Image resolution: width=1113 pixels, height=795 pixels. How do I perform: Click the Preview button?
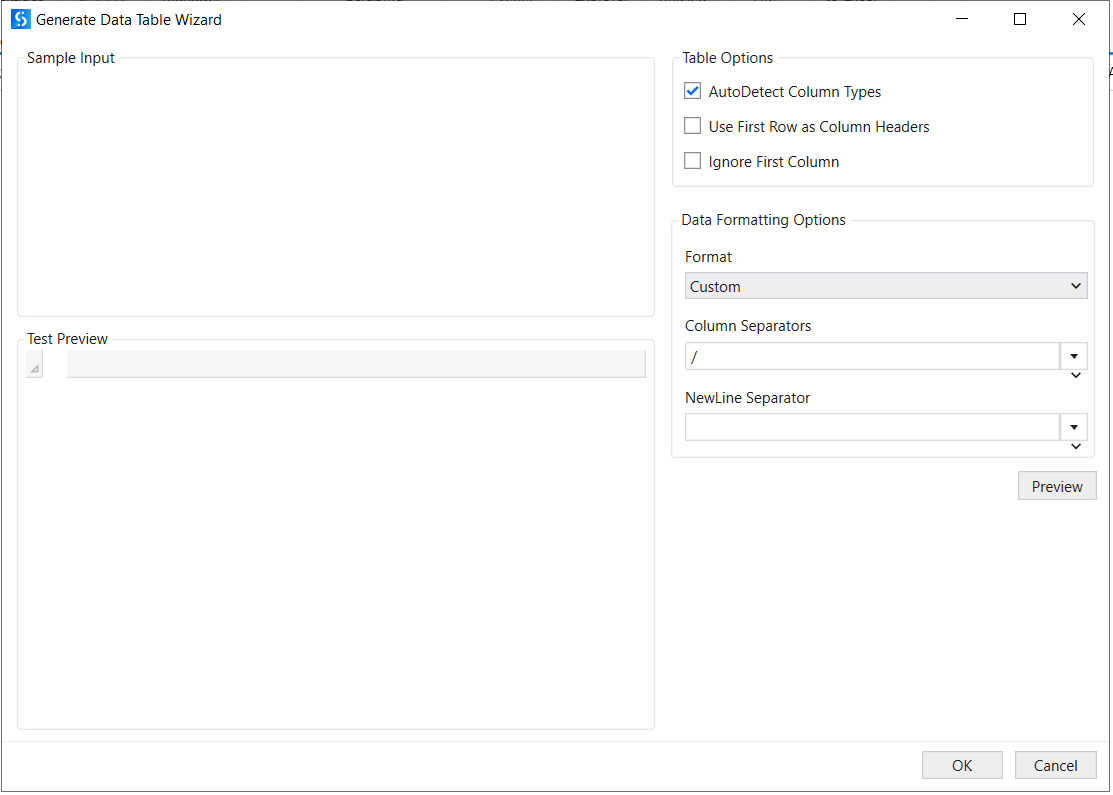[x=1057, y=486]
